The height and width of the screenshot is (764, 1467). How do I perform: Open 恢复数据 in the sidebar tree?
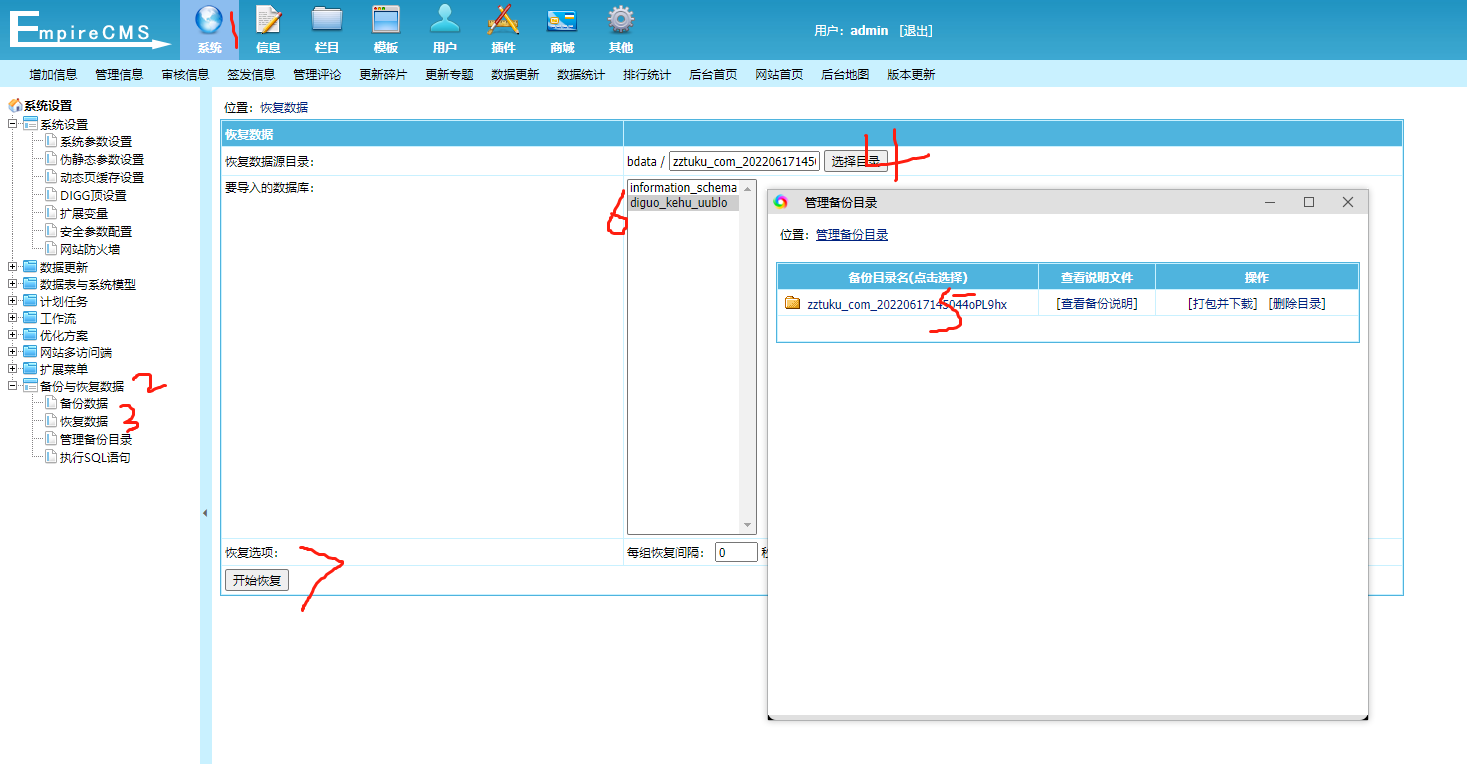pos(84,421)
